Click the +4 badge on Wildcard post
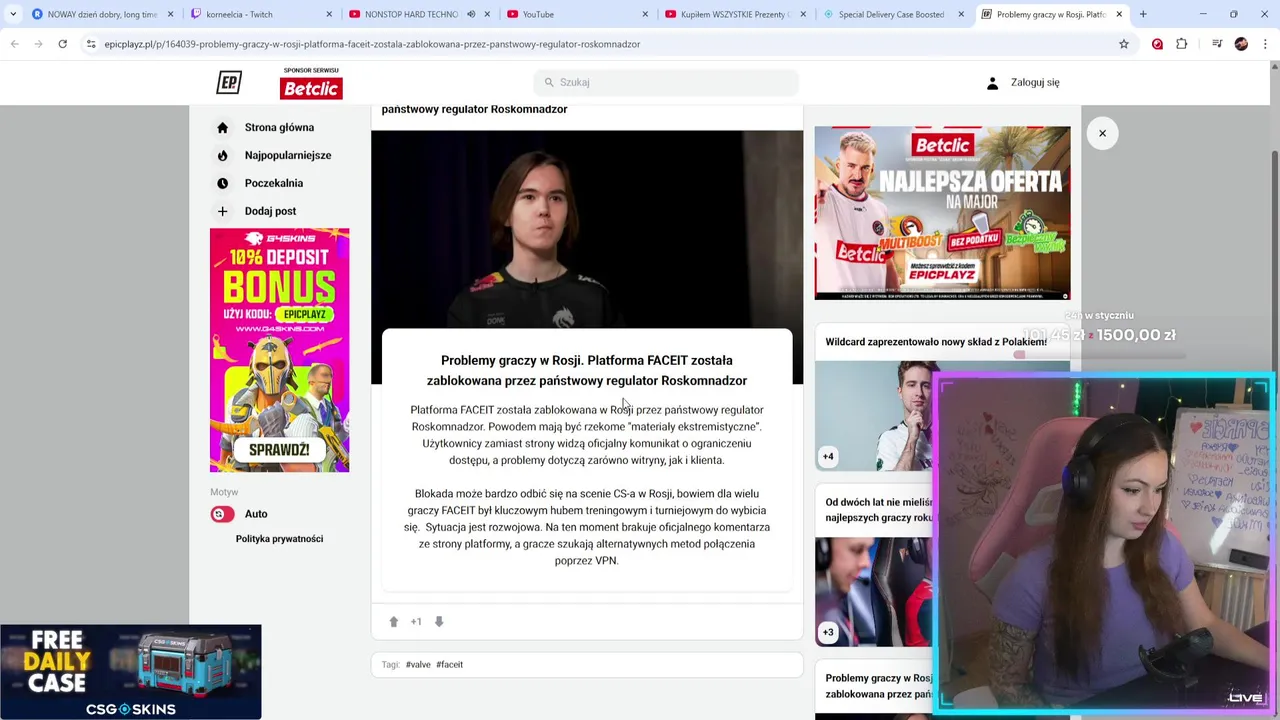Viewport: 1280px width, 720px height. click(x=828, y=457)
